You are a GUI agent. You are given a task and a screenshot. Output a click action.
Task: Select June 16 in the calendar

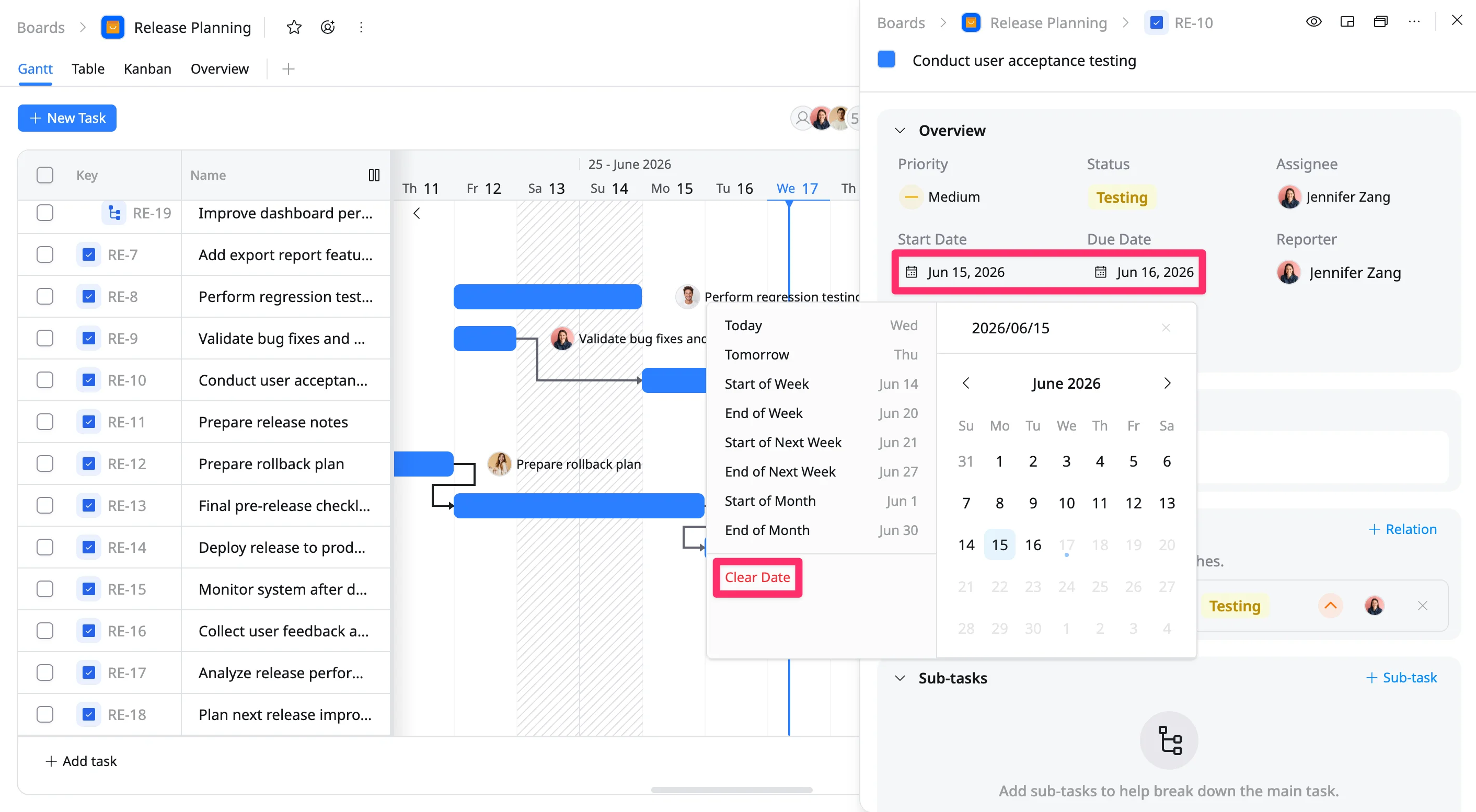1032,544
